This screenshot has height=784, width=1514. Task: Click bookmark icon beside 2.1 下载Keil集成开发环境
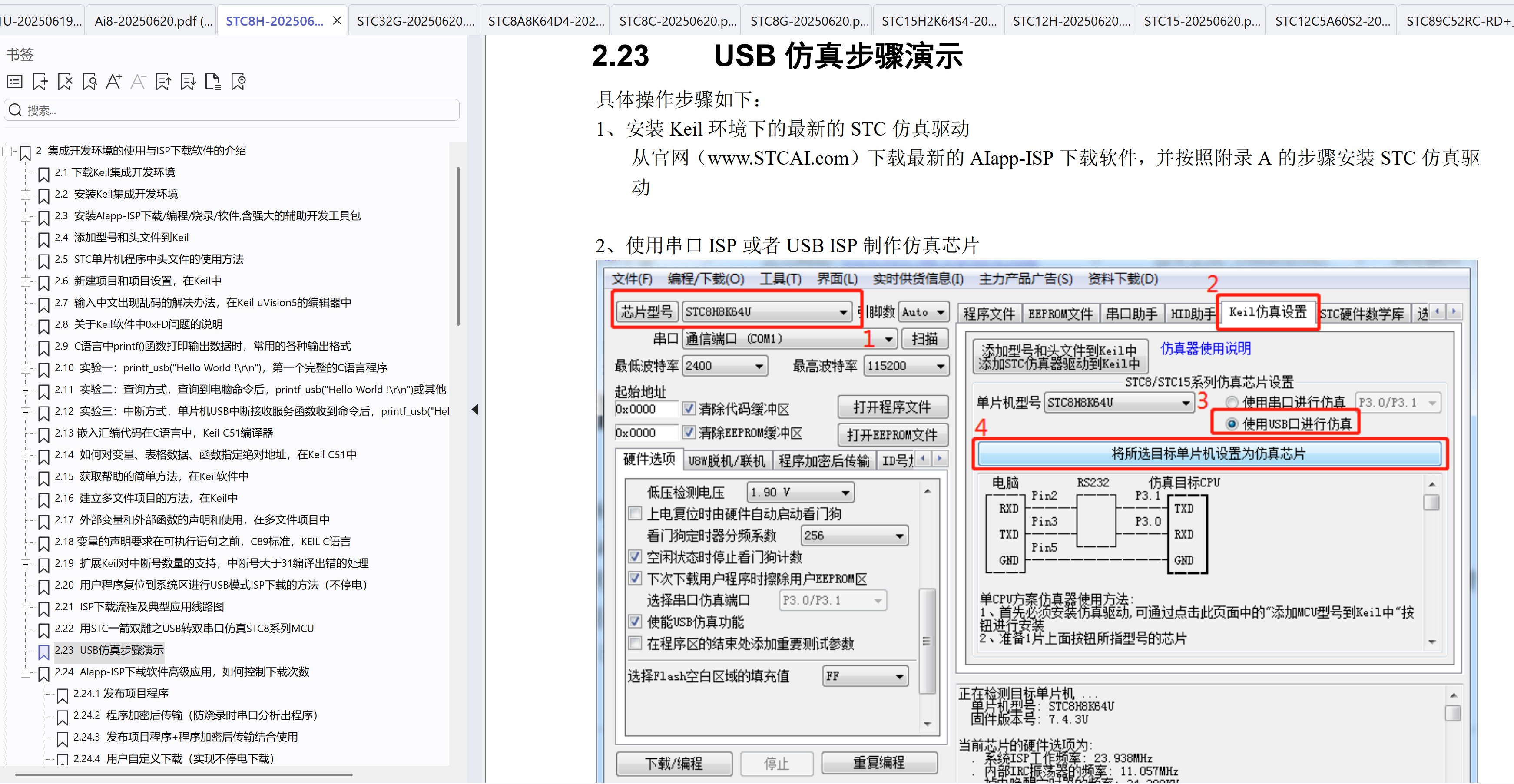point(43,174)
